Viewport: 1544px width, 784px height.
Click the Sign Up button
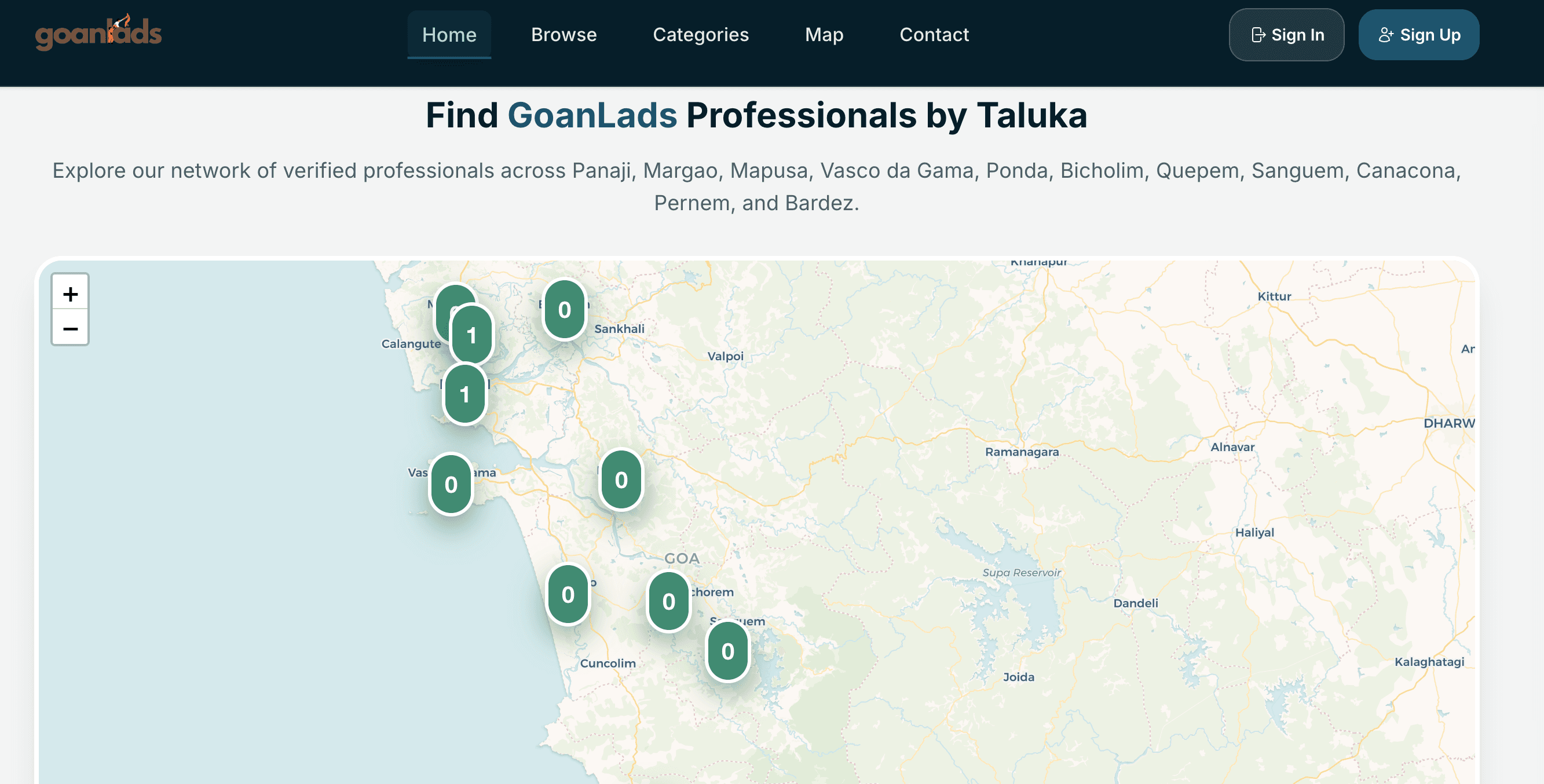click(x=1419, y=35)
